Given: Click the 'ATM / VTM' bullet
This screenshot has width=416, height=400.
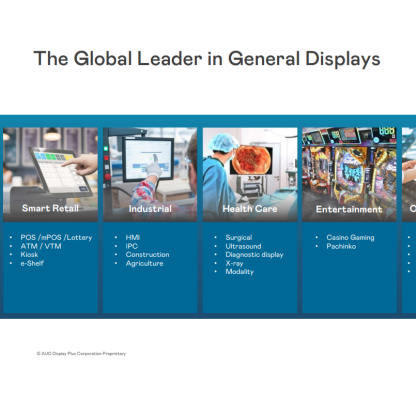Looking at the screenshot, I should click(x=41, y=246).
